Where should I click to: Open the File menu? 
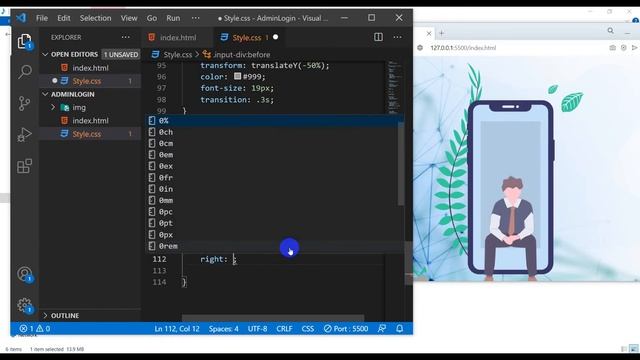click(x=42, y=18)
